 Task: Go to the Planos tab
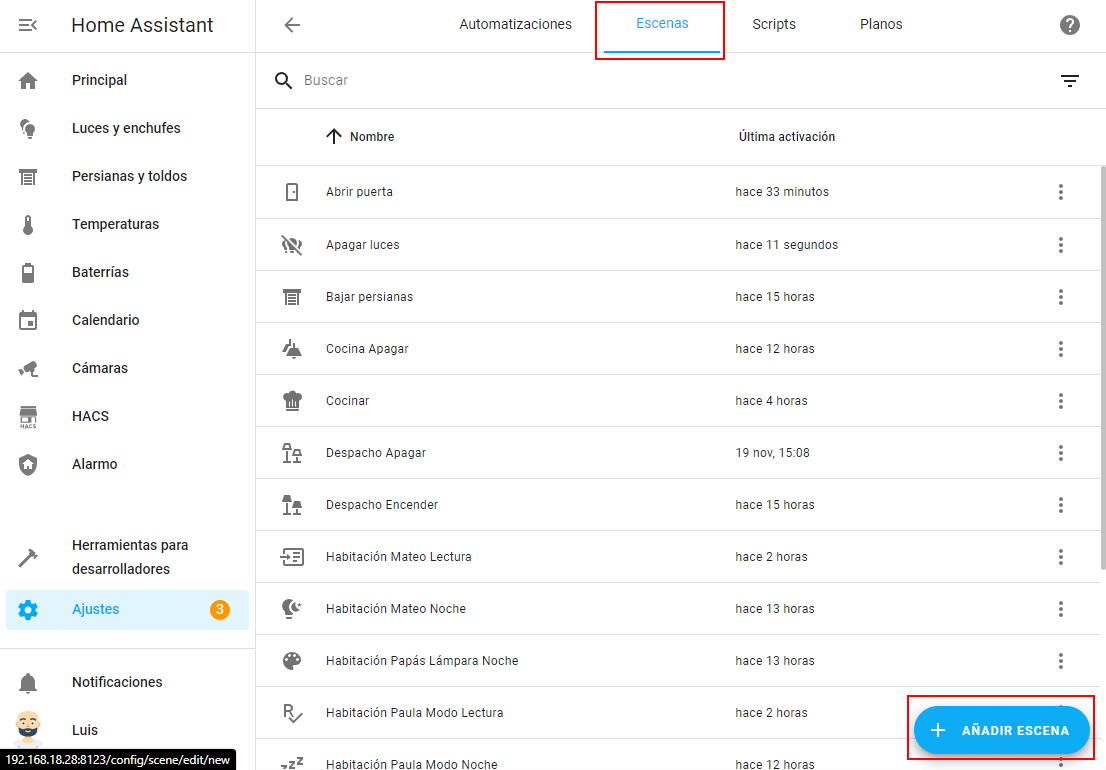click(x=880, y=25)
